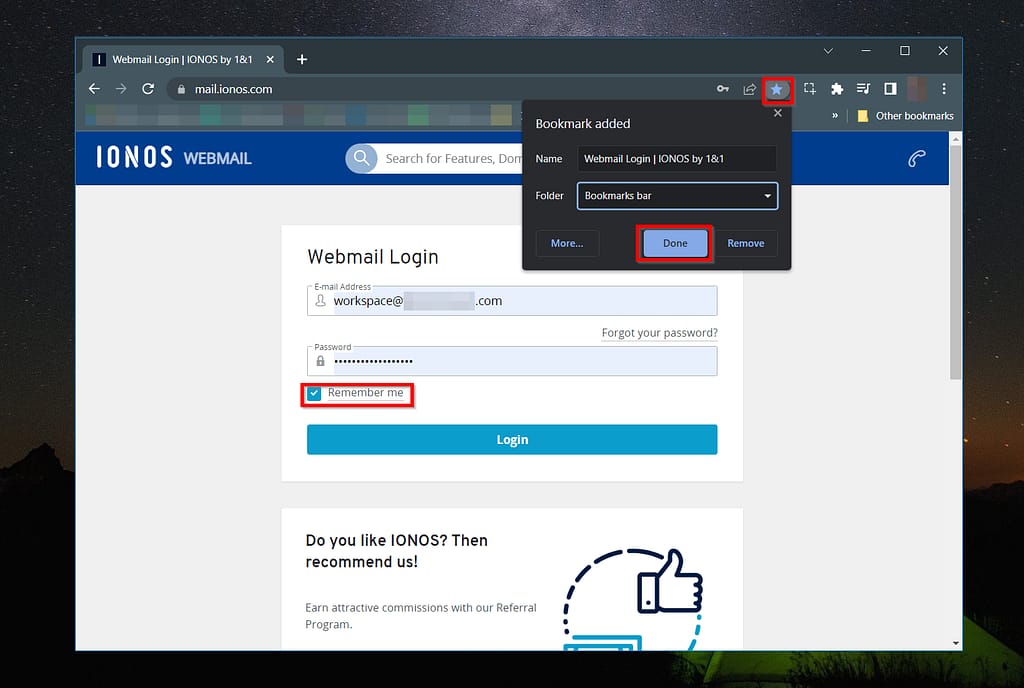The image size is (1024, 688).
Task: Edit the bookmark Name field
Action: point(677,159)
